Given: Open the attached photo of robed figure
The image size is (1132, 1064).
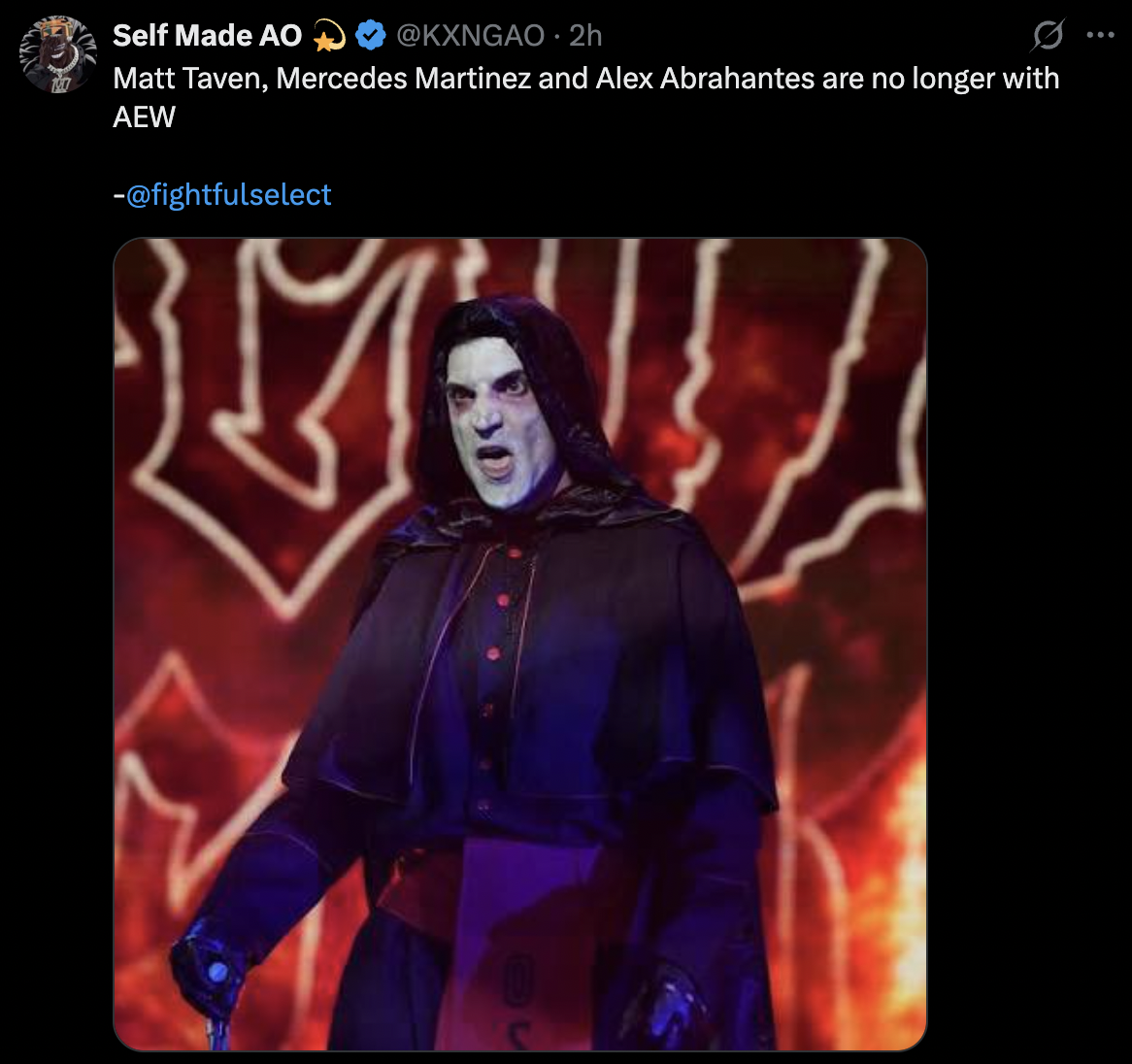Looking at the screenshot, I should pos(519,644).
